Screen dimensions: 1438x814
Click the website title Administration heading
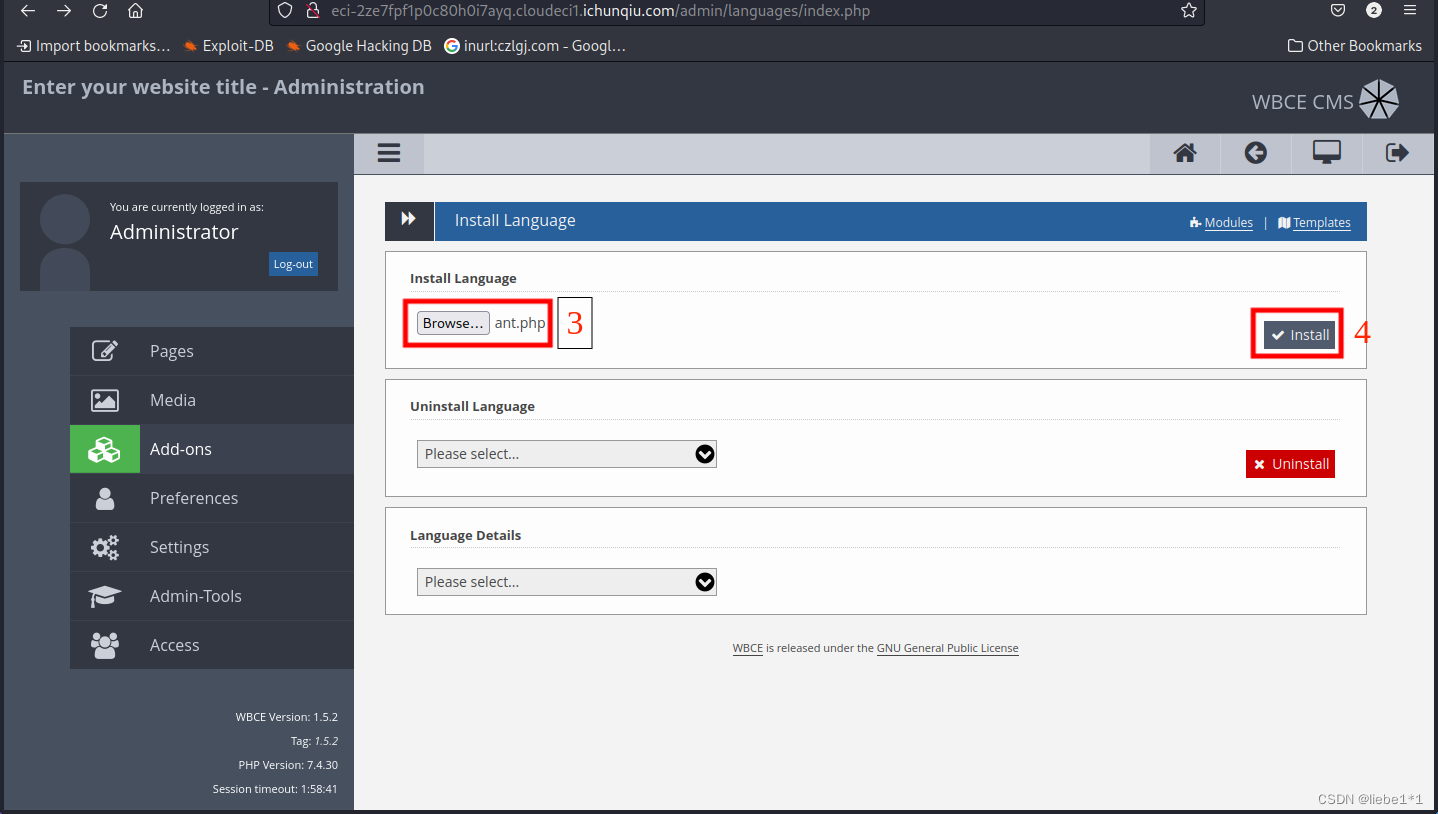pyautogui.click(x=223, y=87)
